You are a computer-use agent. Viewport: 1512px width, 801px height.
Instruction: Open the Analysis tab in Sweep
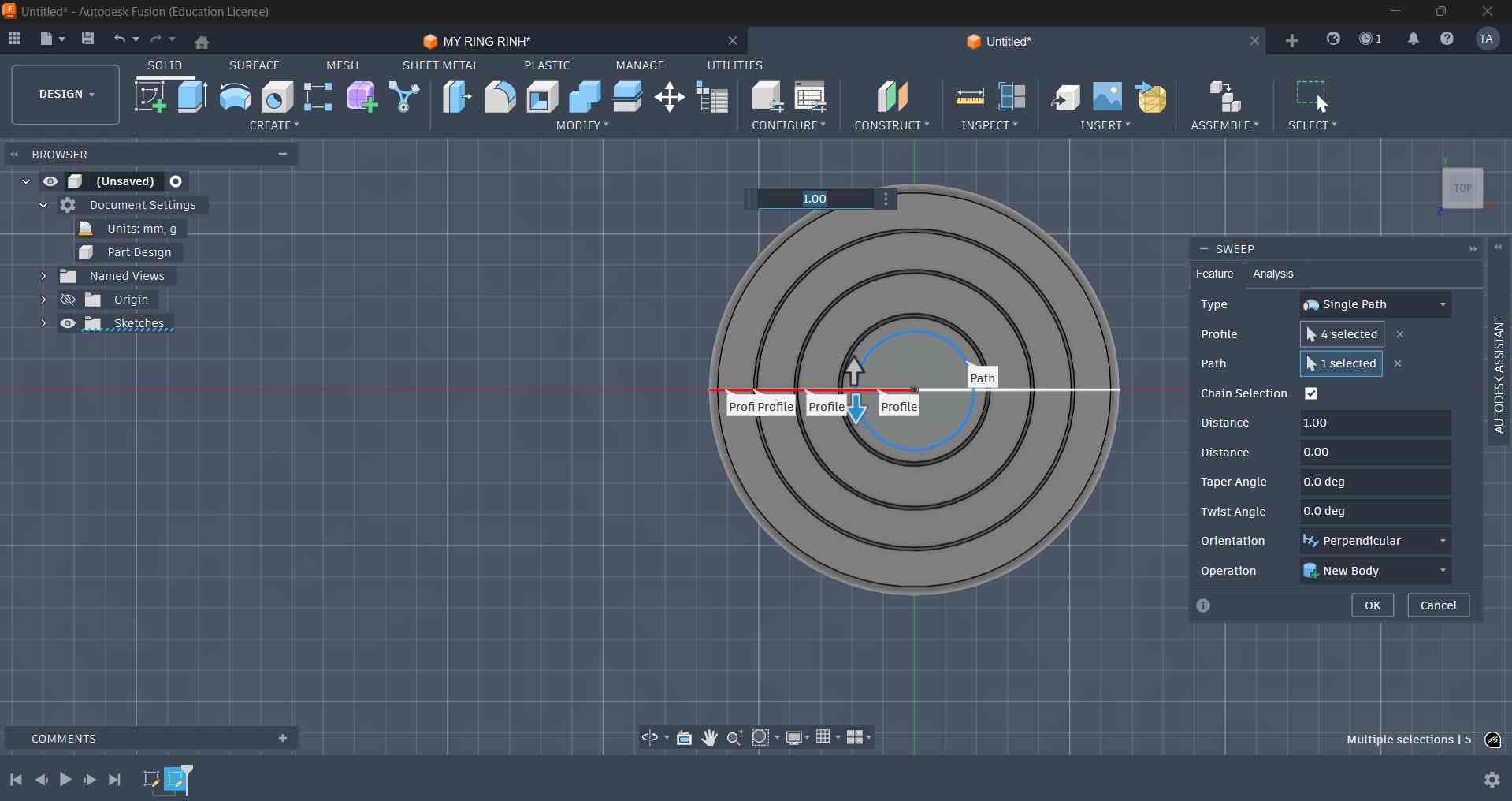tap(1272, 274)
